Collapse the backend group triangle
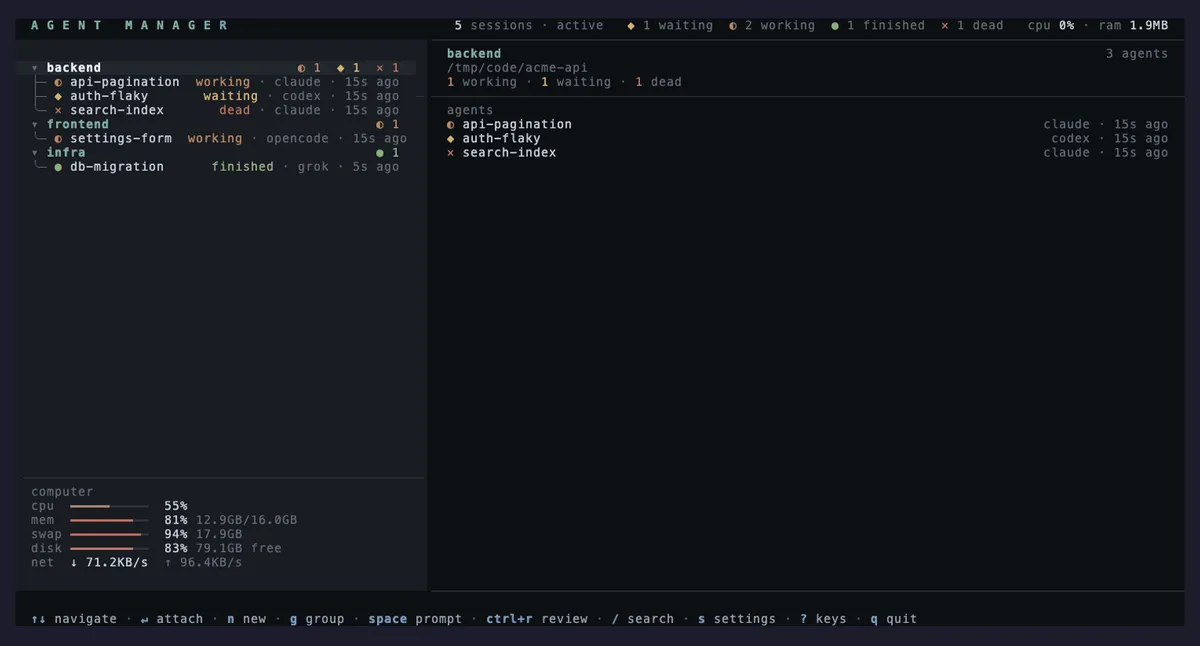 coord(35,68)
